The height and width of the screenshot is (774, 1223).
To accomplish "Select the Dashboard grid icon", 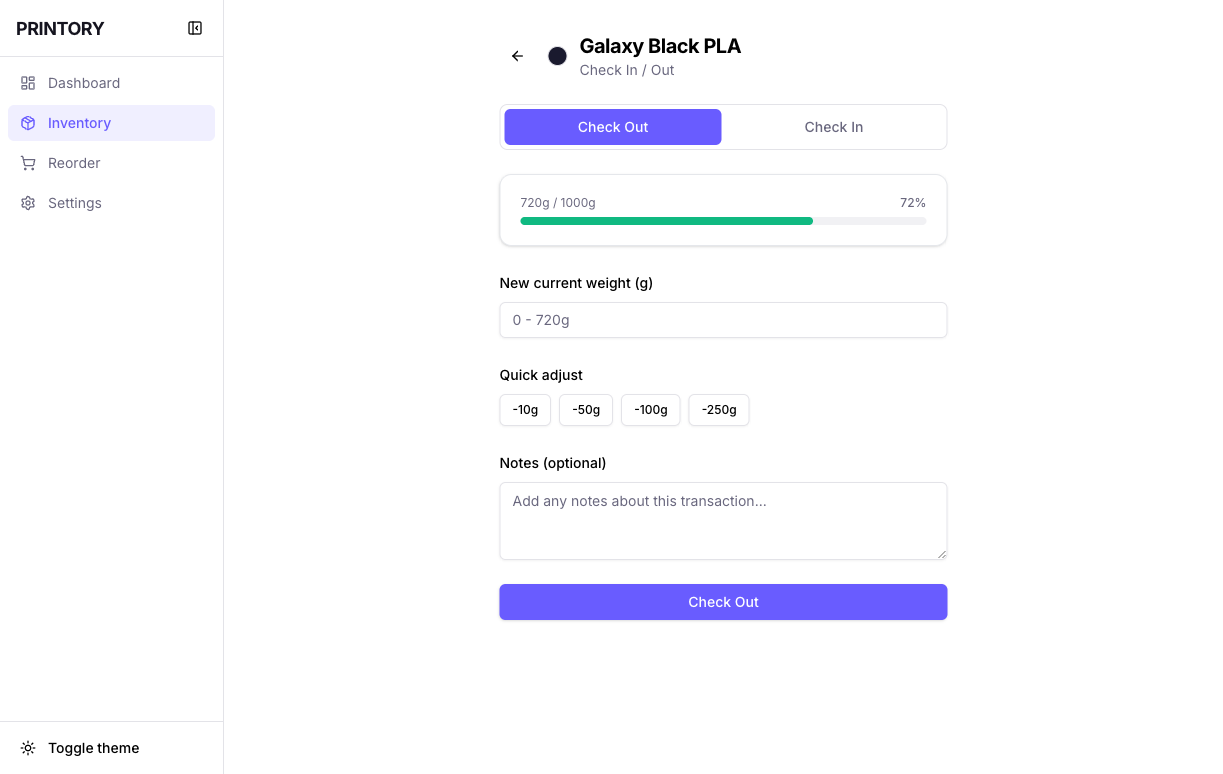I will (x=28, y=83).
